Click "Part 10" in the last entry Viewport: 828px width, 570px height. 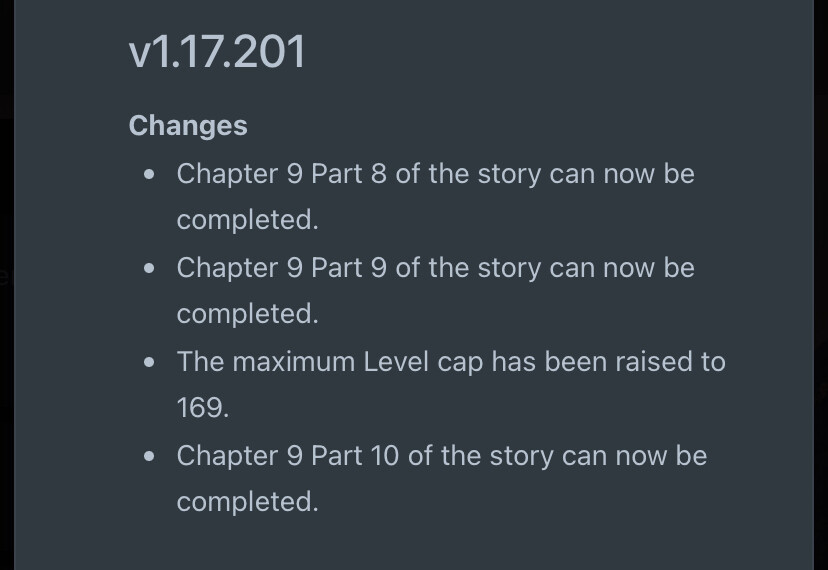(x=355, y=456)
